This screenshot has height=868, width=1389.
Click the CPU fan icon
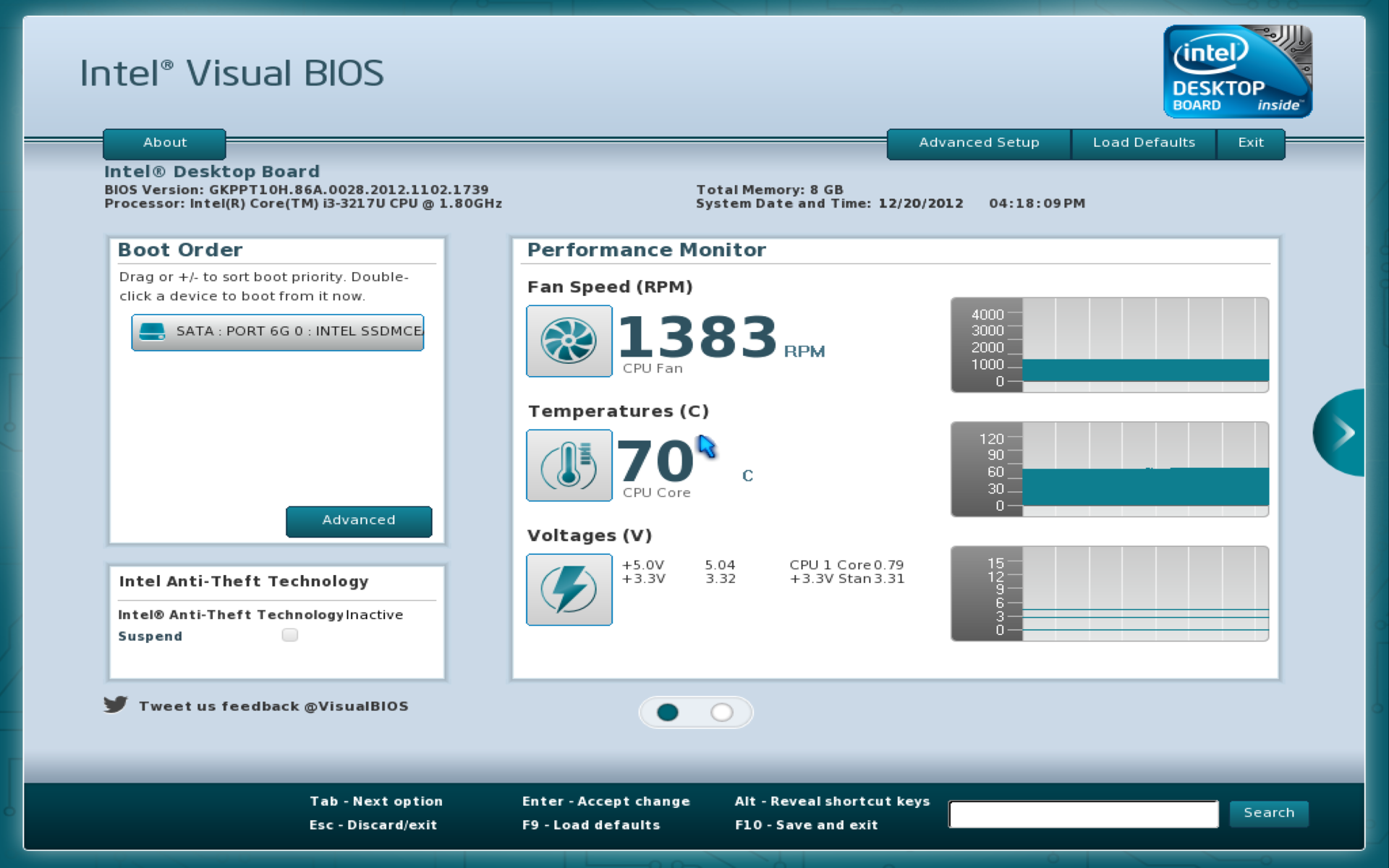569,341
